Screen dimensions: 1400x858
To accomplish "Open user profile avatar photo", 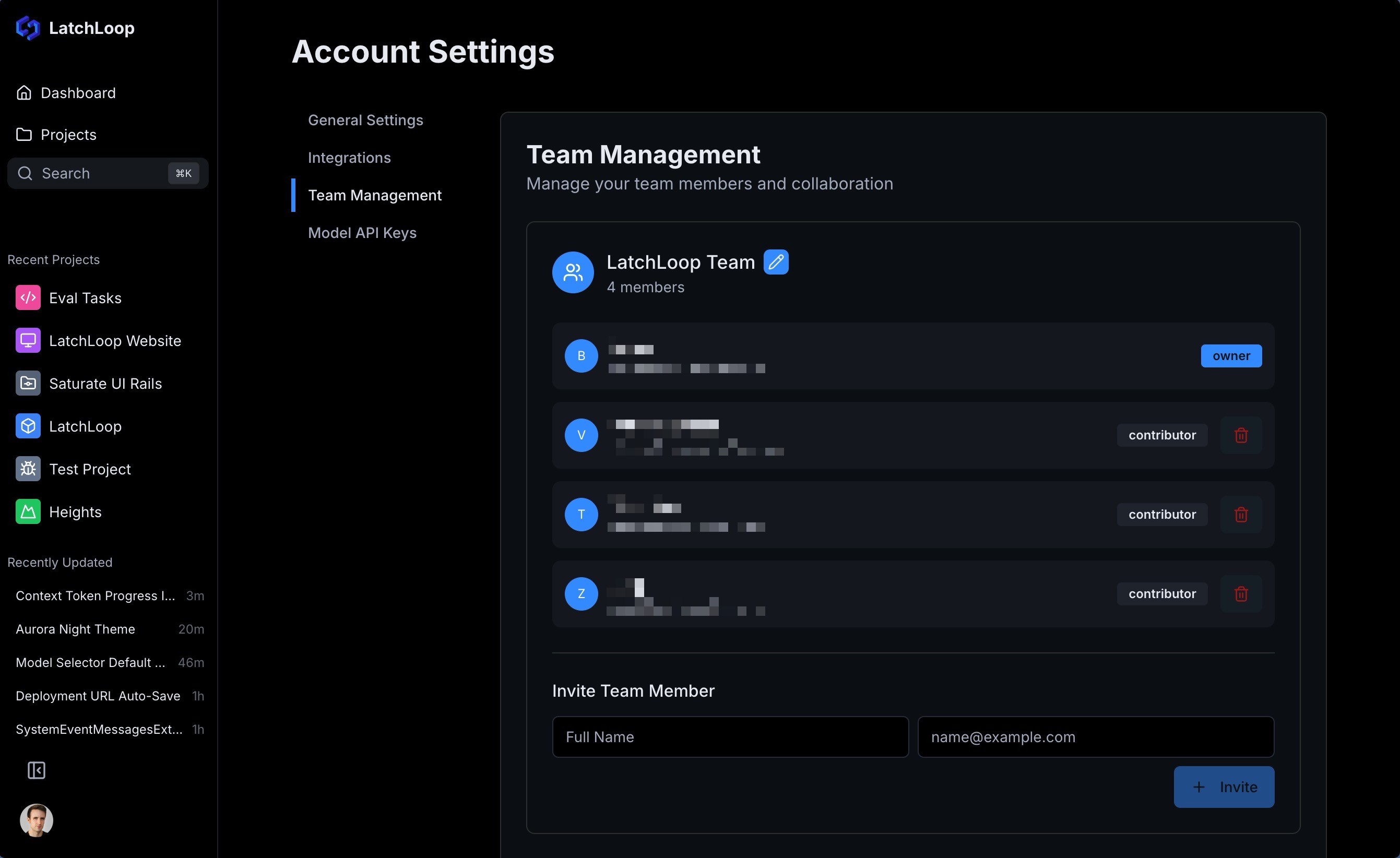I will (x=37, y=820).
